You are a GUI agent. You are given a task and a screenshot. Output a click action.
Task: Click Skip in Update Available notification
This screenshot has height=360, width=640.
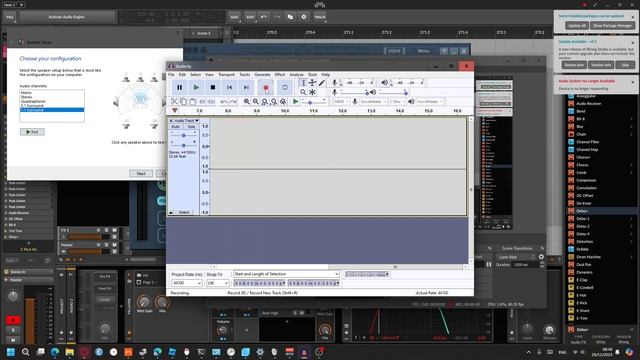tap(625, 65)
